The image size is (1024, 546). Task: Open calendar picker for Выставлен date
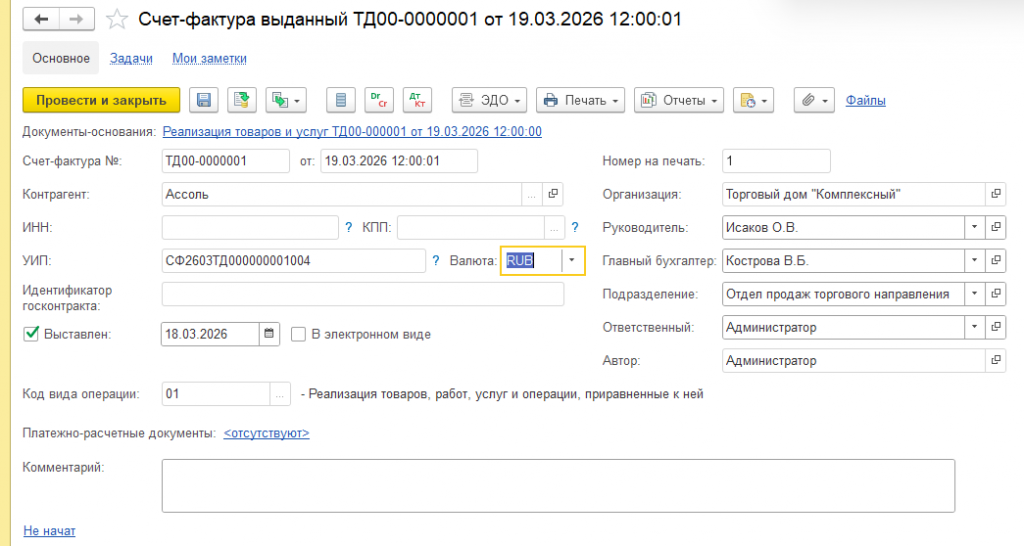click(x=269, y=334)
